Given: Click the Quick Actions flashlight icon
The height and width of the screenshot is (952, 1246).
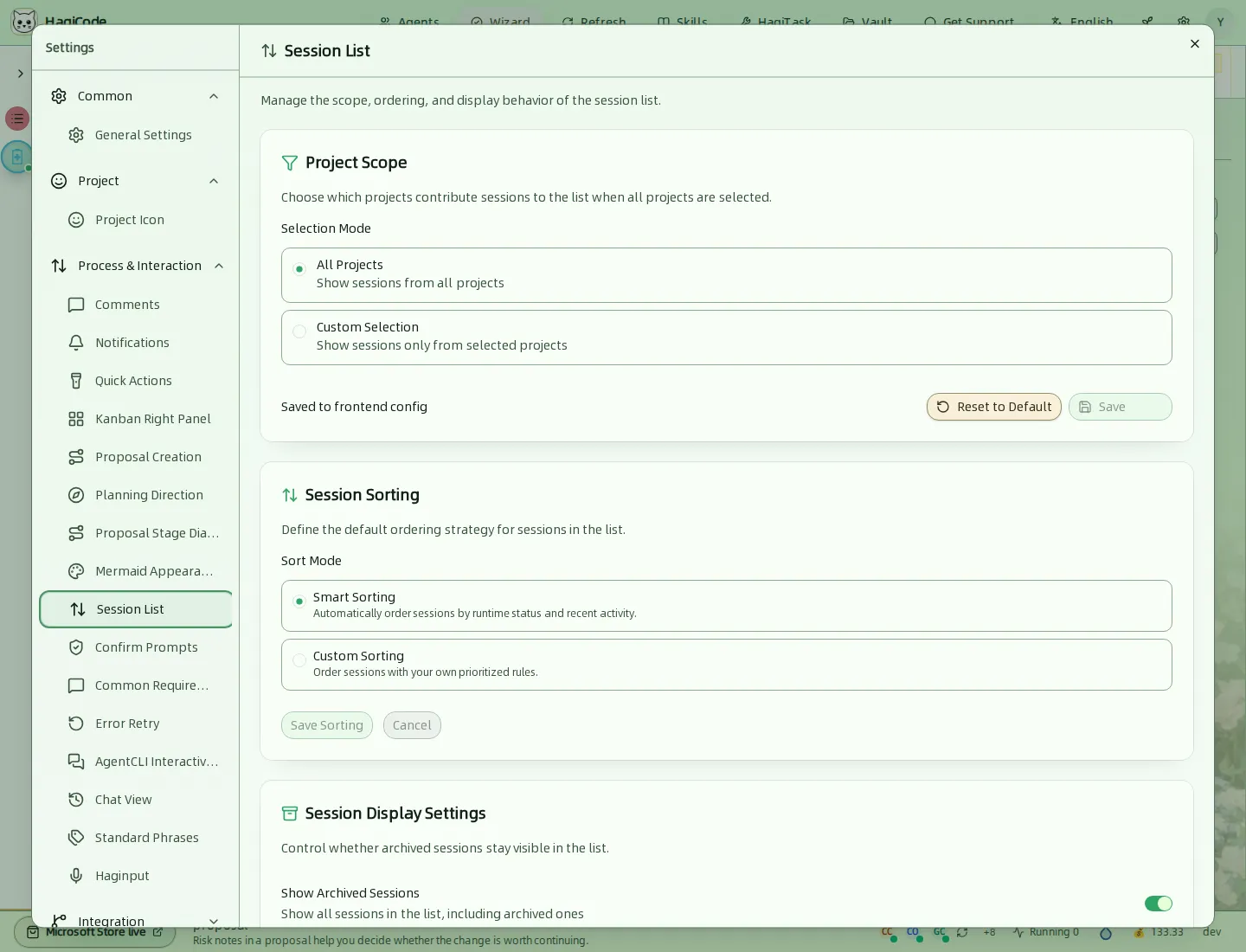Looking at the screenshot, I should click(76, 381).
